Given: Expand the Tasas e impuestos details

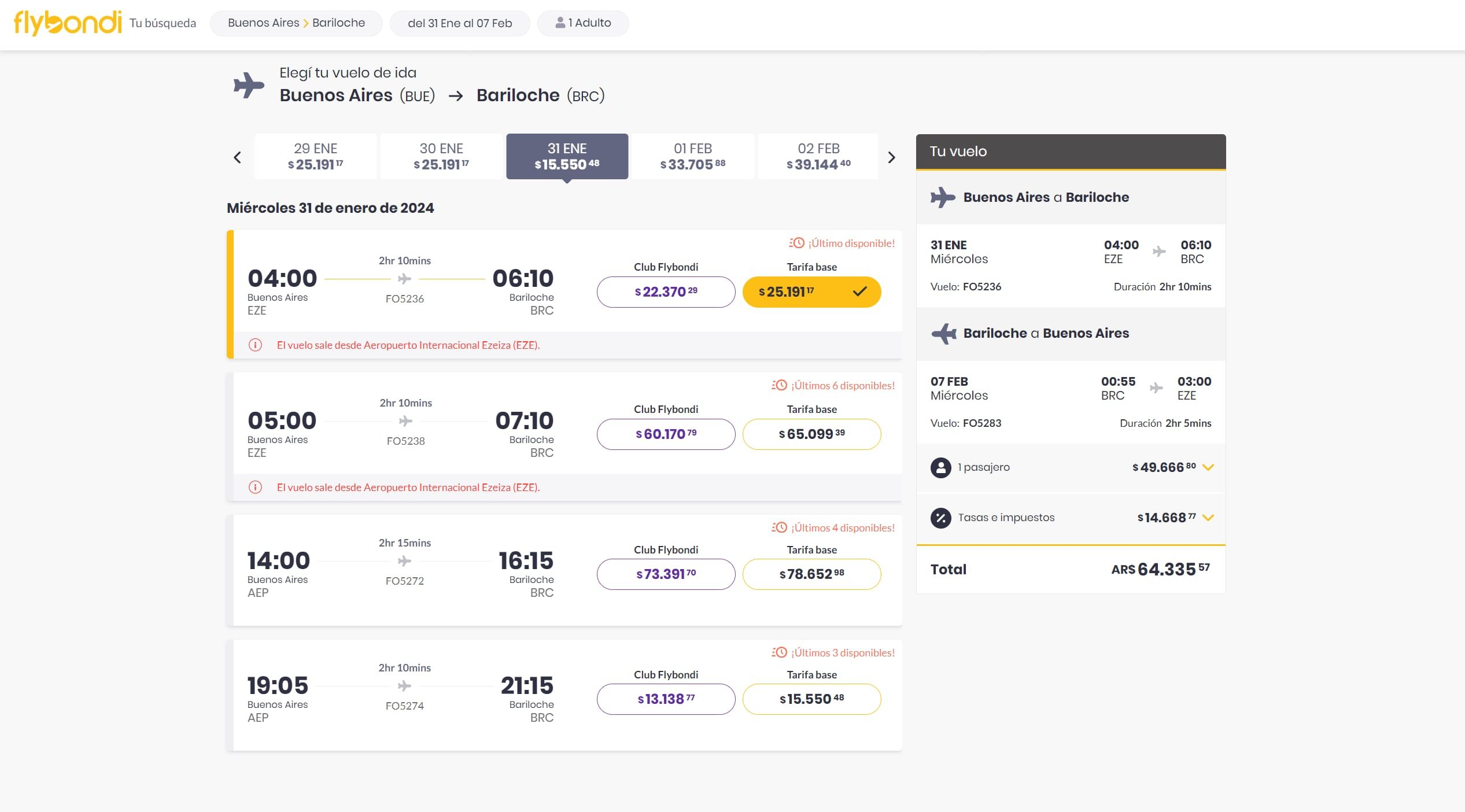Looking at the screenshot, I should click(x=1208, y=518).
